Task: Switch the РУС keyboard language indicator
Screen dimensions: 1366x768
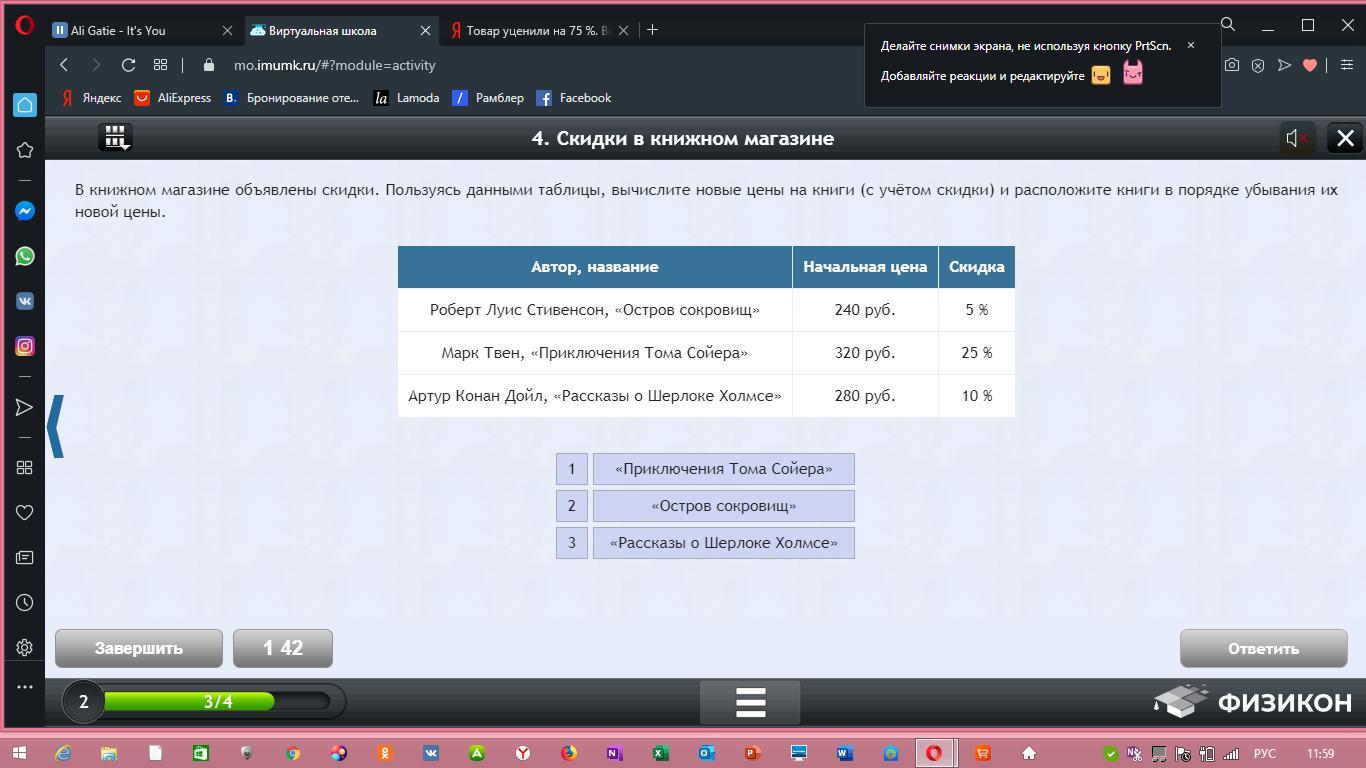Action: tap(1264, 753)
